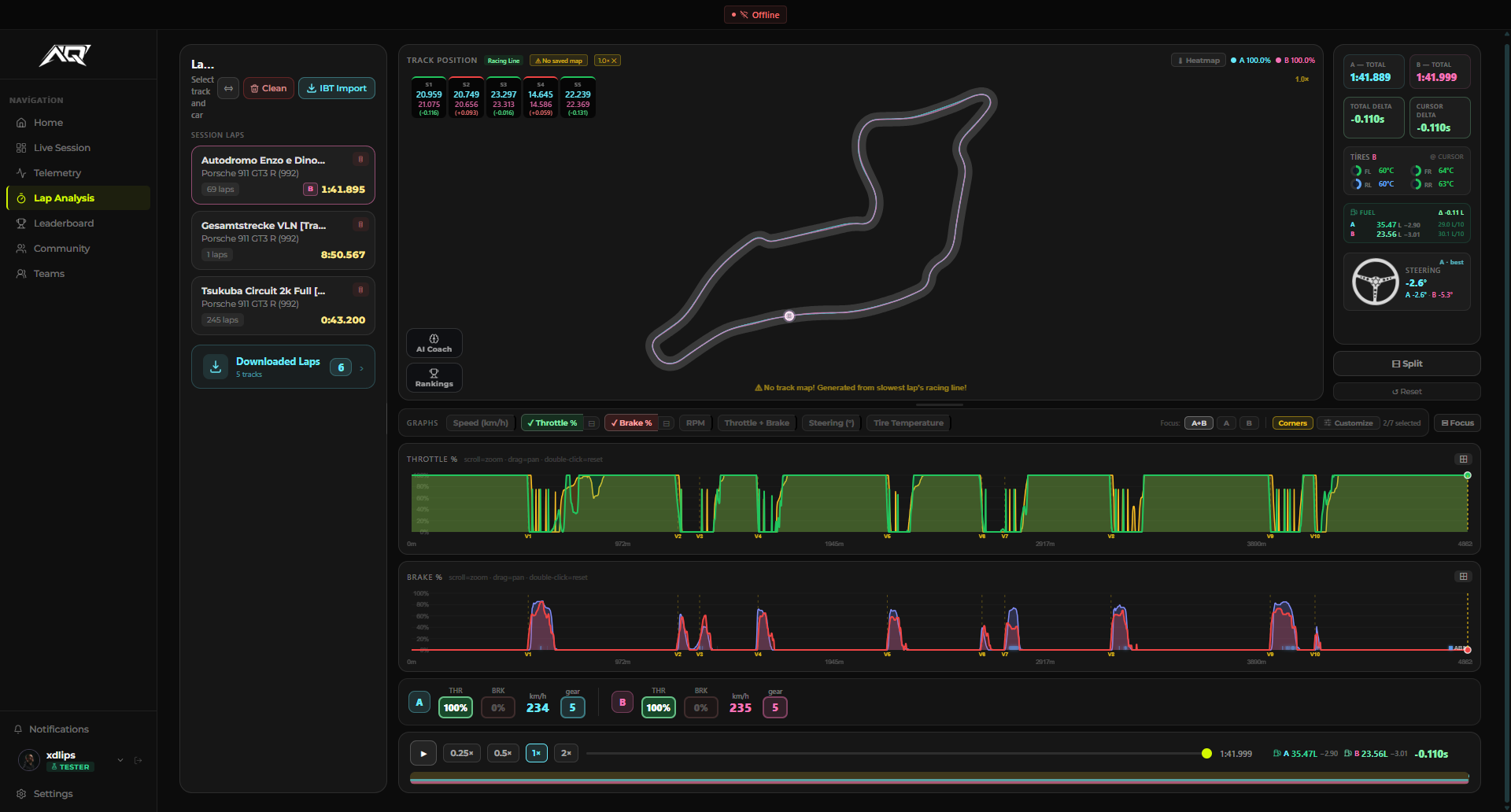Set playback speed to 0.5x
The width and height of the screenshot is (1511, 812).
(x=503, y=754)
